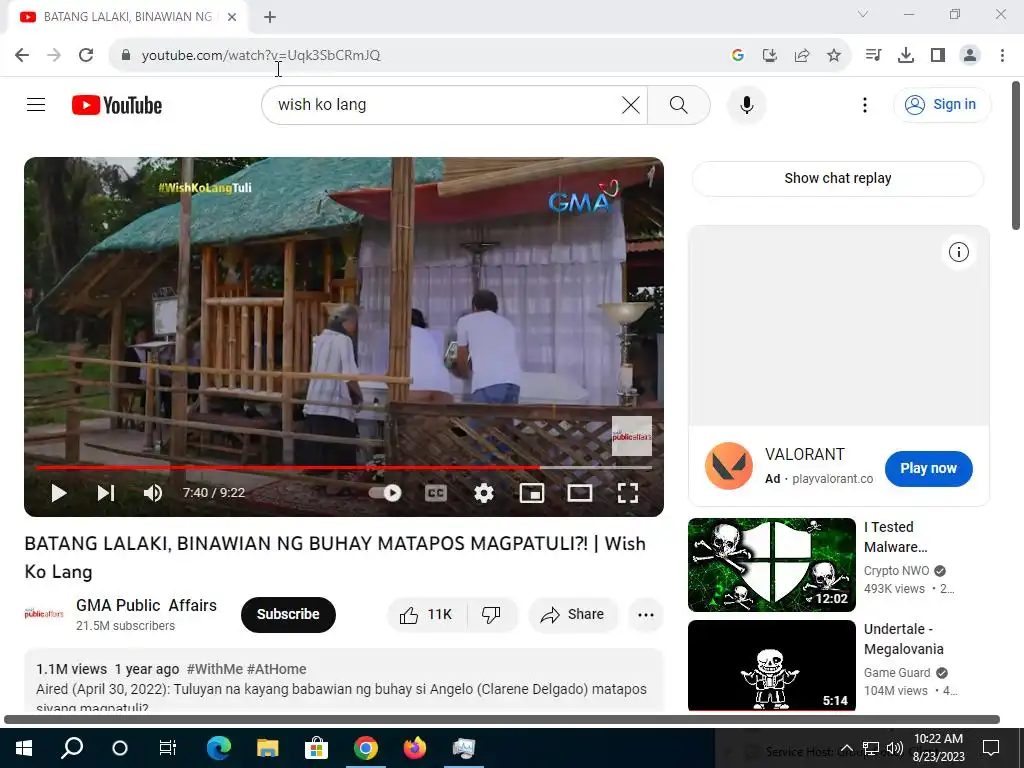Open YouTube settings three-dot menu
Viewport: 1024px width, 768px height.
pyautogui.click(x=865, y=104)
